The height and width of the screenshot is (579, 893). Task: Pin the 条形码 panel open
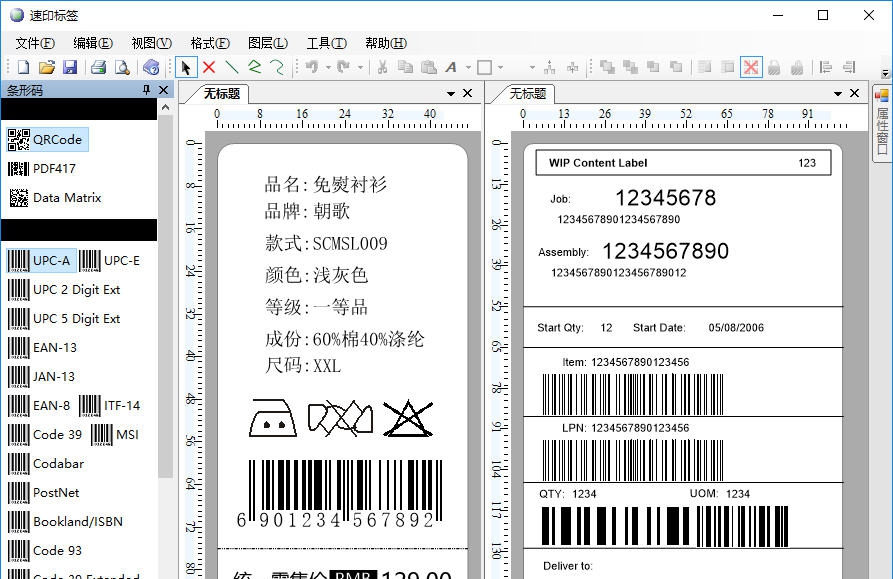point(144,89)
